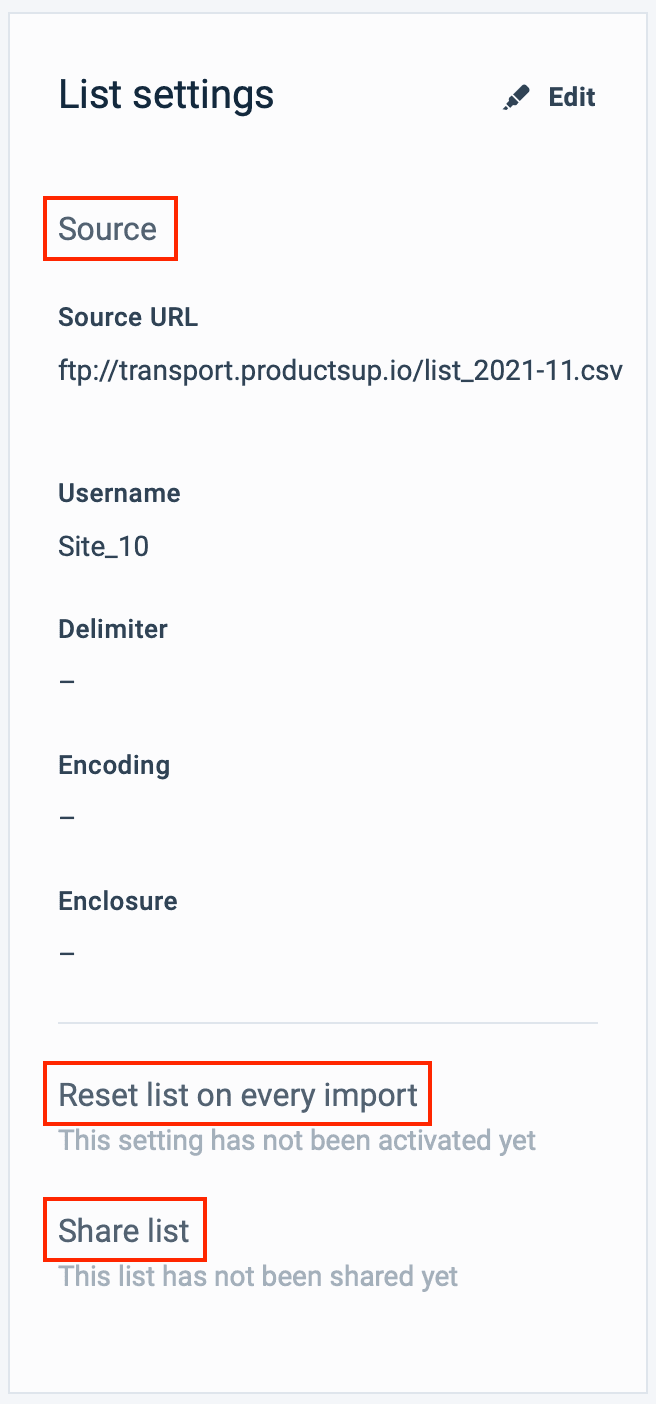Screen dimensions: 656x1404
Task: Click the Source URL field label
Action: coord(128,318)
